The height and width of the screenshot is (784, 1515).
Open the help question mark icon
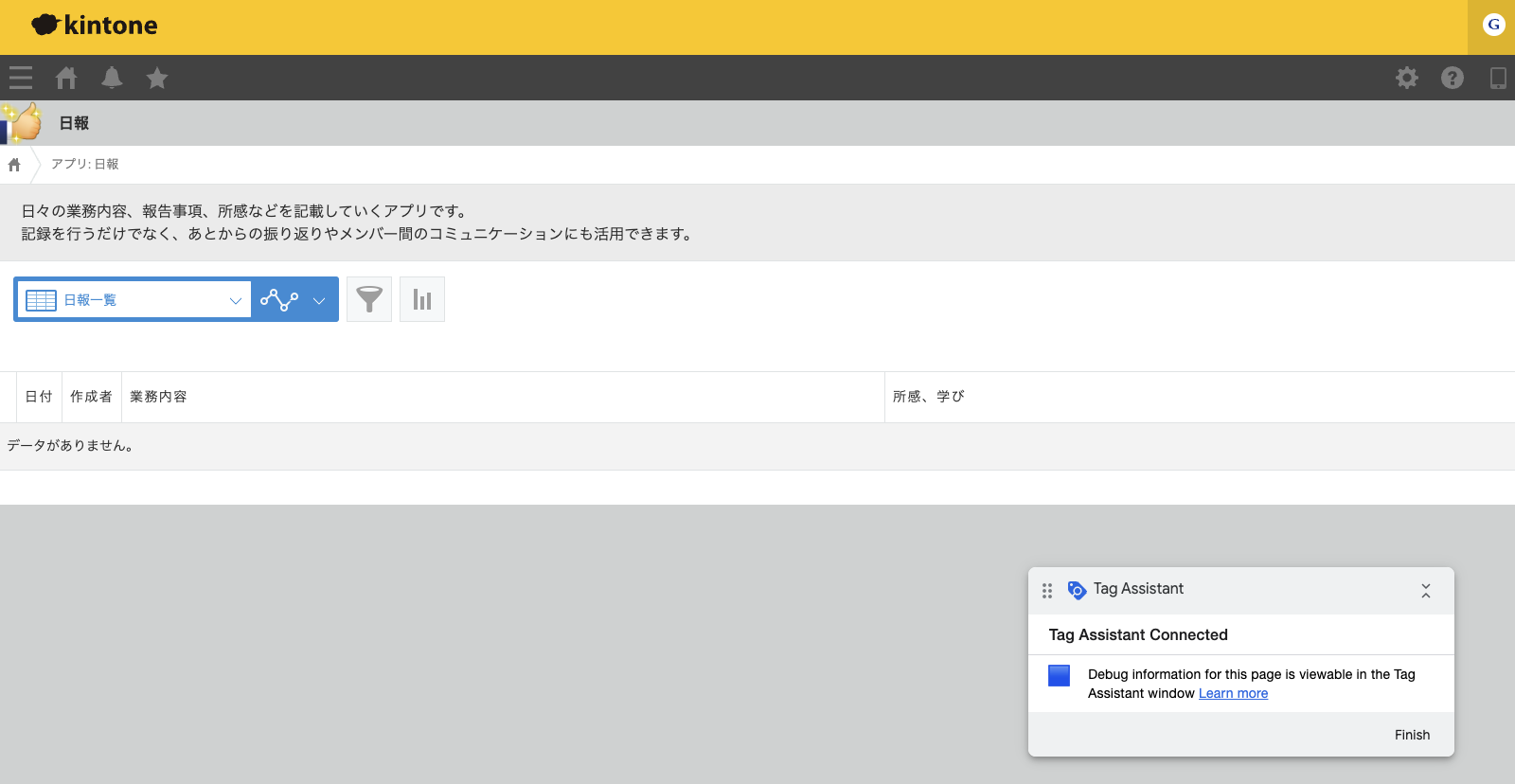click(x=1453, y=78)
